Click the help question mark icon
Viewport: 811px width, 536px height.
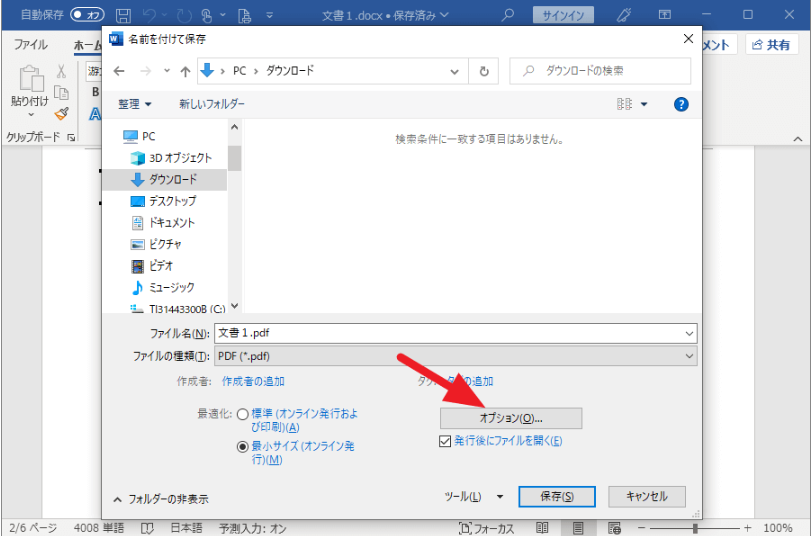681,105
